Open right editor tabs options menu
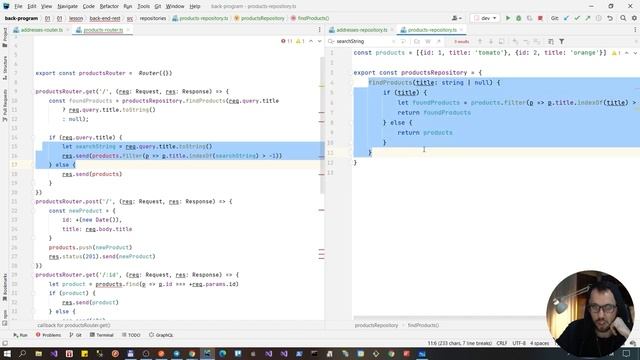640x360 pixels. (x=635, y=30)
